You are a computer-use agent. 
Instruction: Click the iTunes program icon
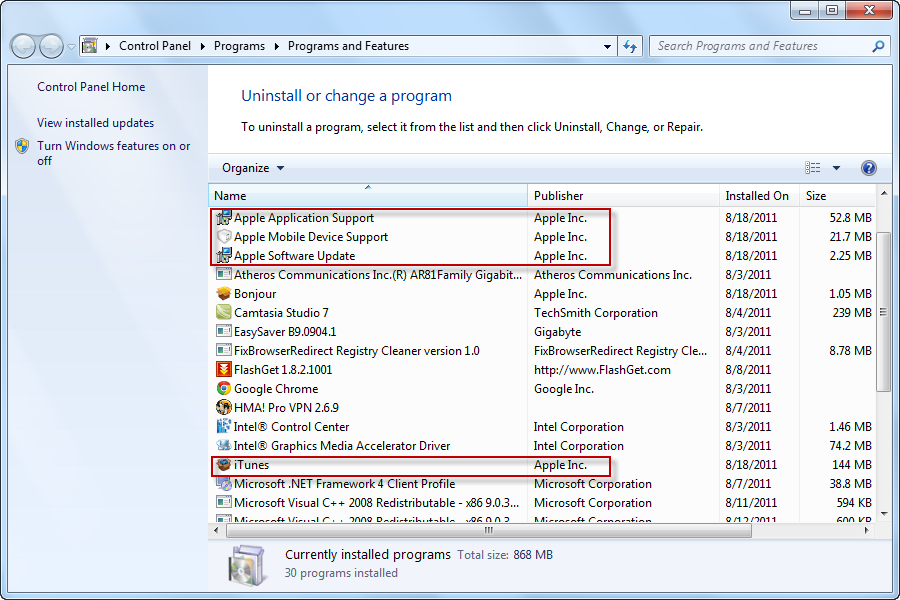(x=224, y=464)
